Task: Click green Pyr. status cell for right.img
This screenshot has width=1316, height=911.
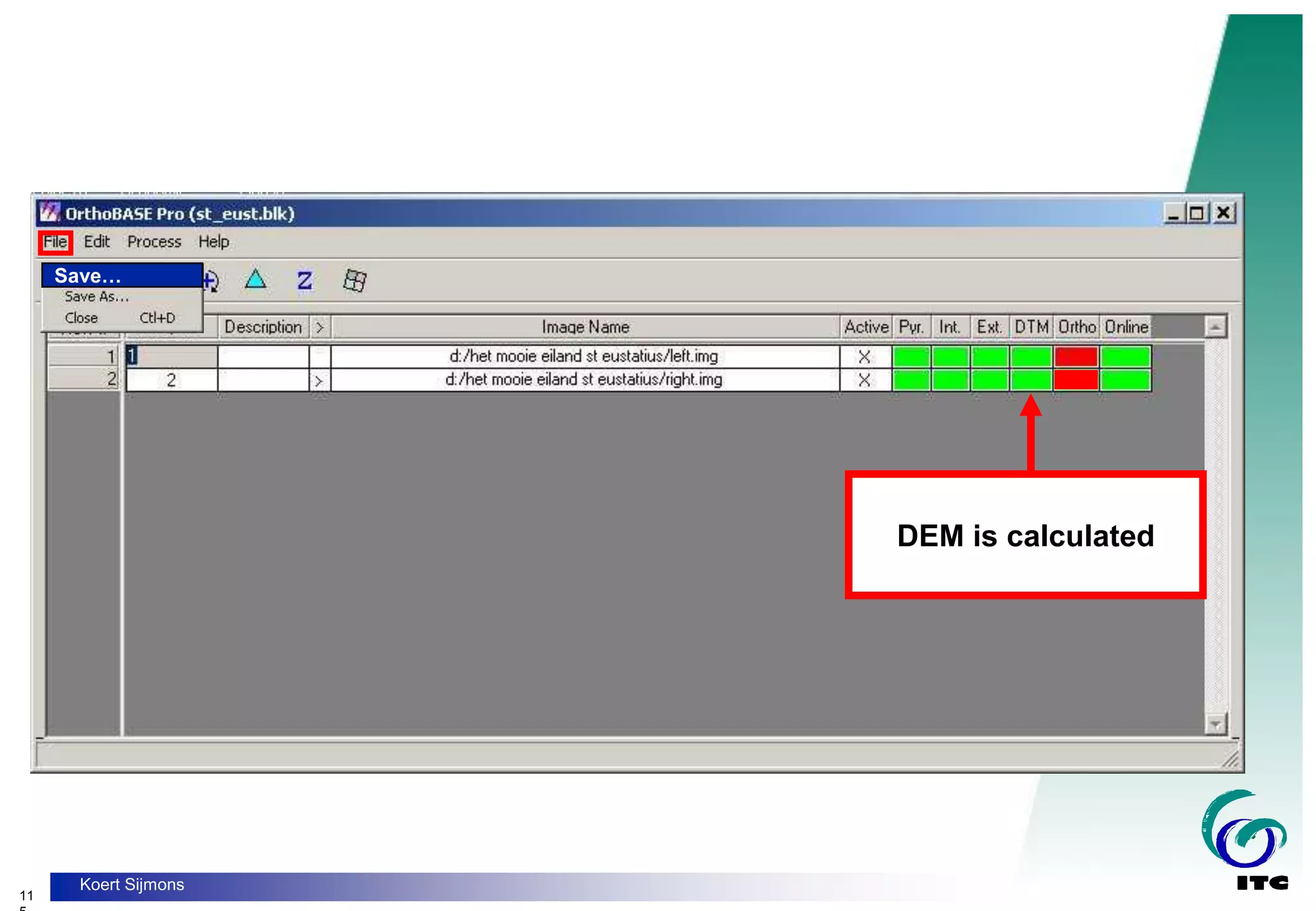Action: (912, 380)
